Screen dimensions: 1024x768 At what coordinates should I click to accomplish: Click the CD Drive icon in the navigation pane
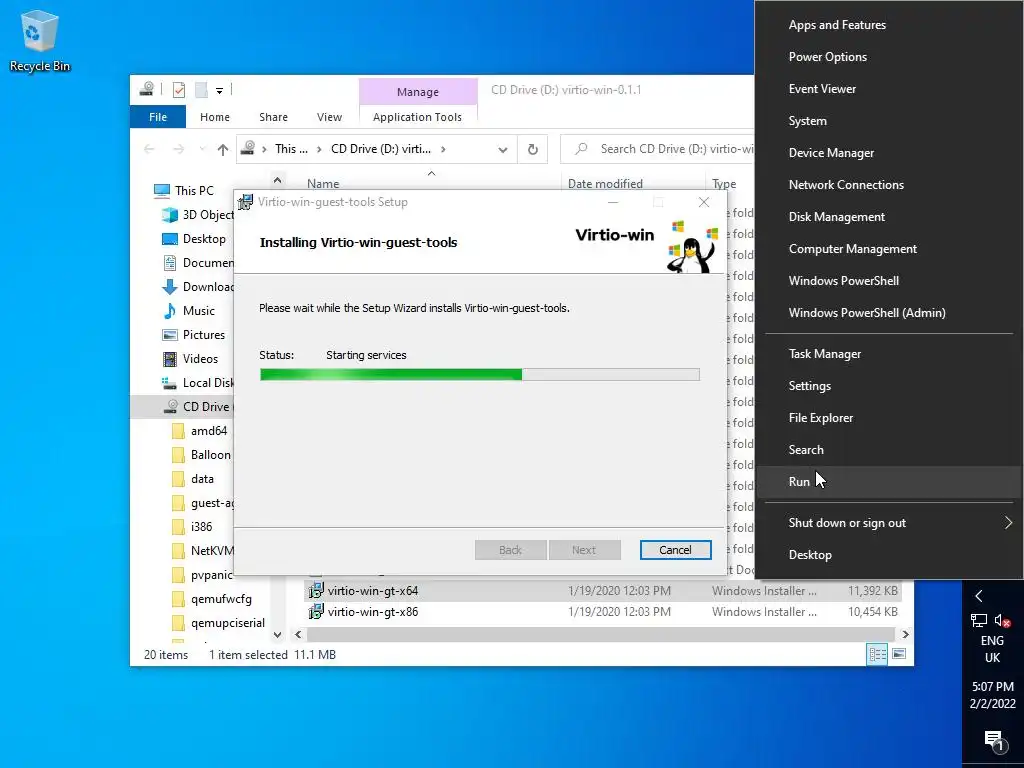click(170, 406)
